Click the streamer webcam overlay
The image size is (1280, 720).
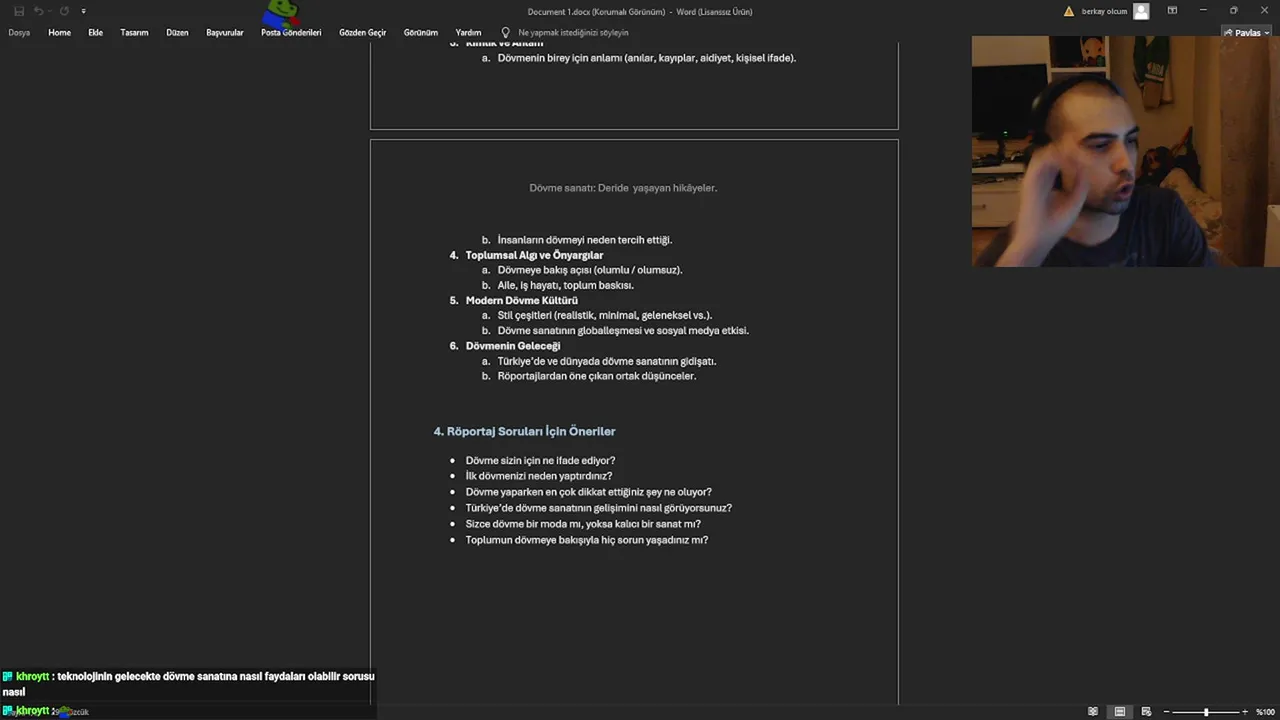click(x=1125, y=151)
